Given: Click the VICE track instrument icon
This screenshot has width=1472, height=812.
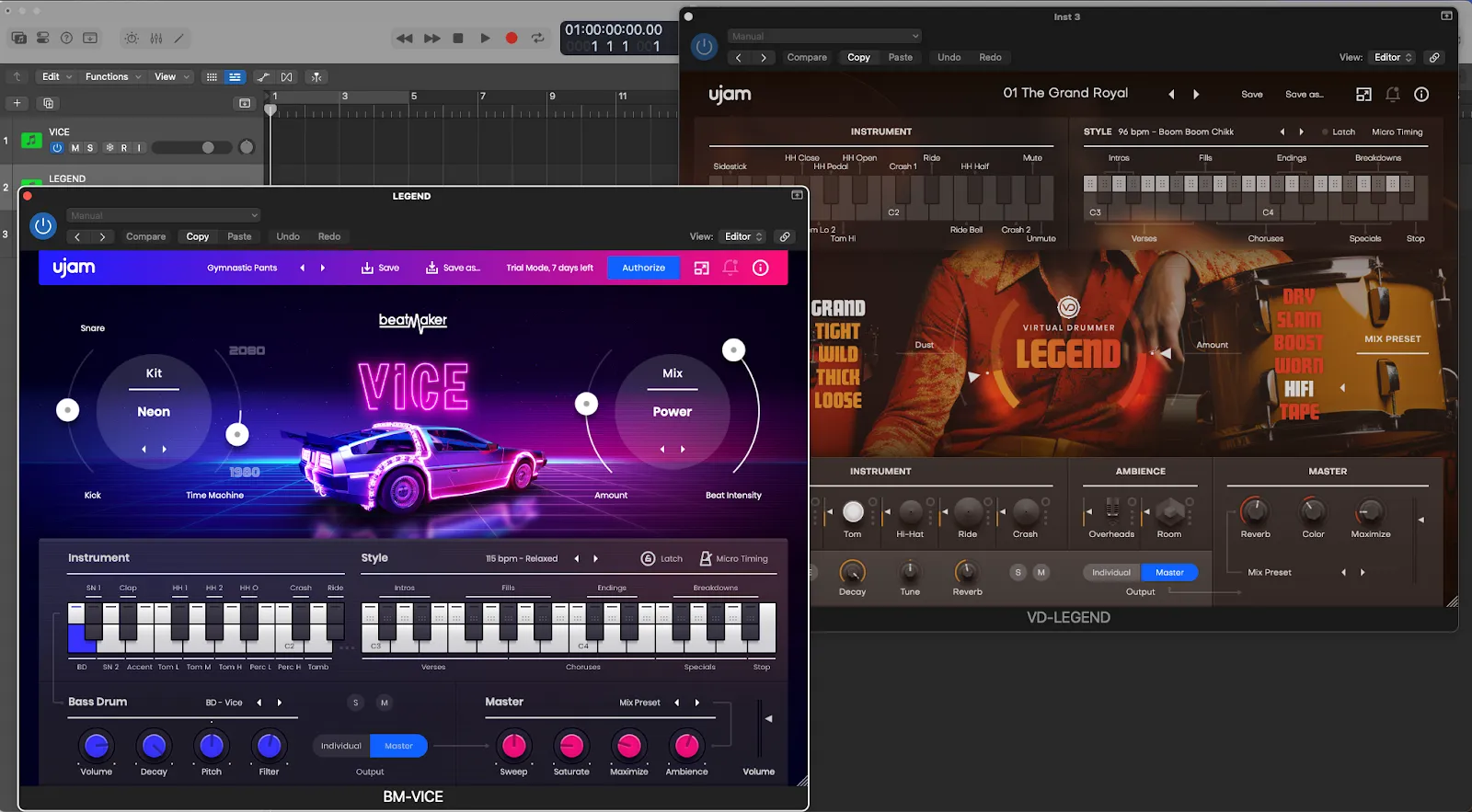Looking at the screenshot, I should pos(31,140).
